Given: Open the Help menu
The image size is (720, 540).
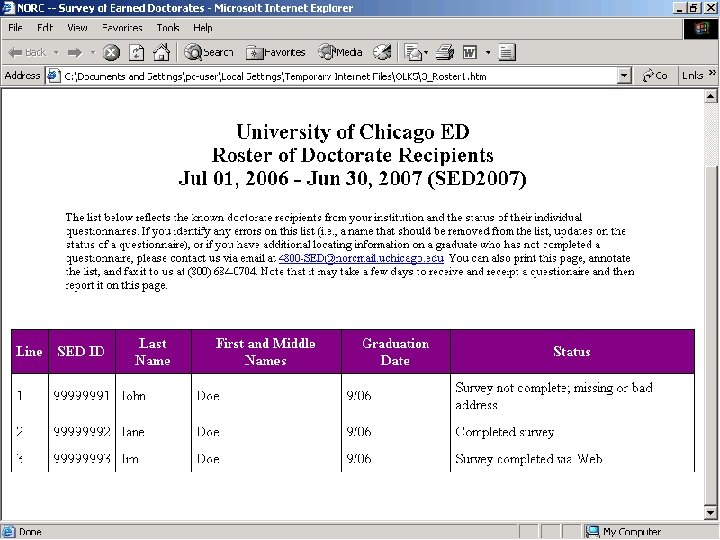Looking at the screenshot, I should [x=202, y=28].
